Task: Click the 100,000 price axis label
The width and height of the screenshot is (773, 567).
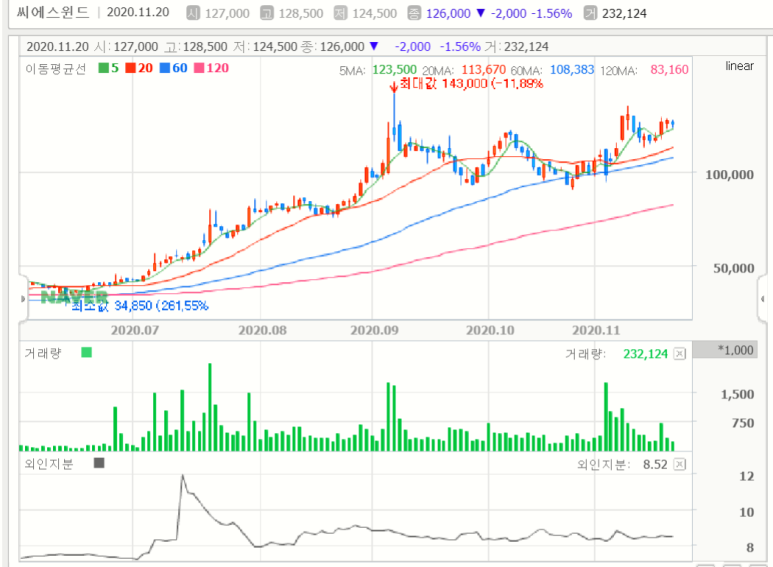Action: [729, 175]
